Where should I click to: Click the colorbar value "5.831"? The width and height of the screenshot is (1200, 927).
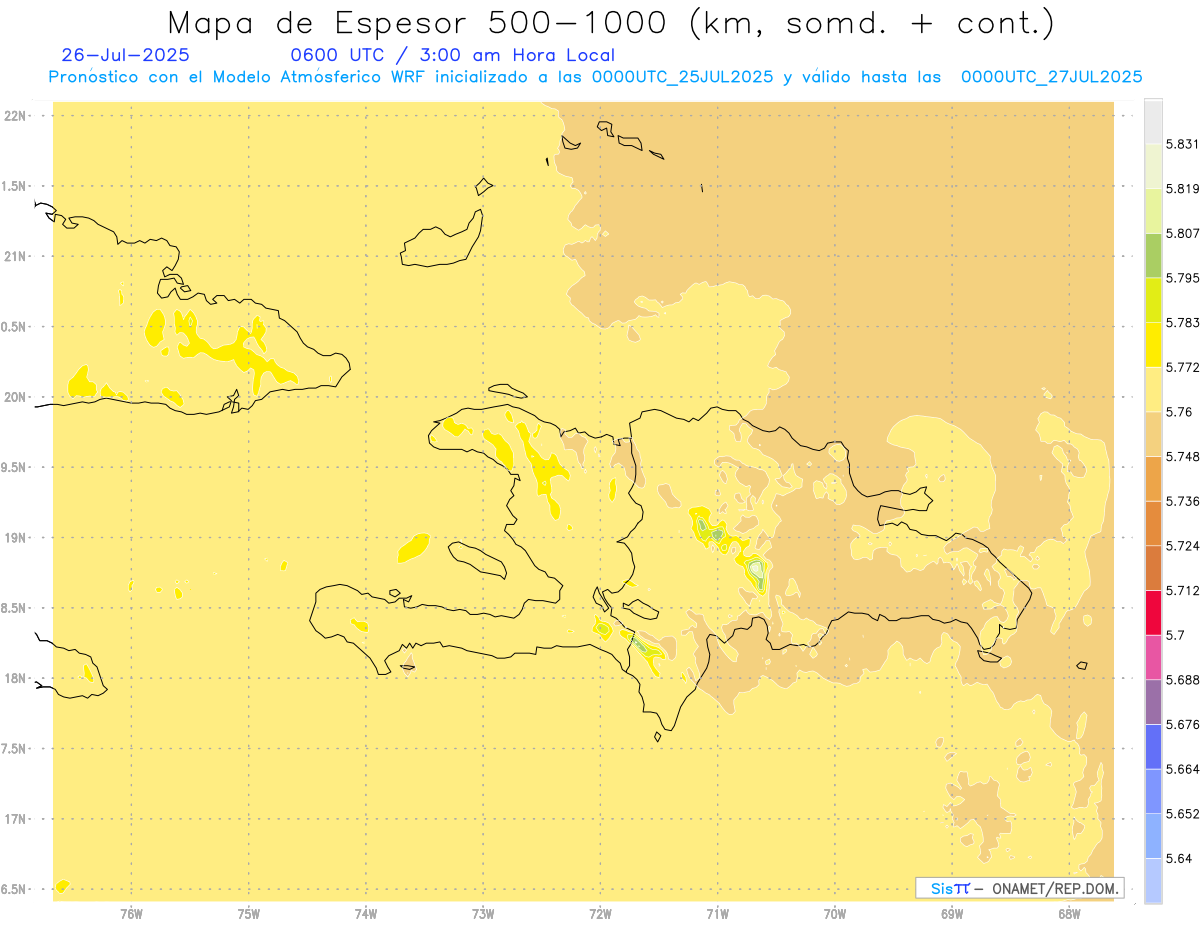coord(1183,144)
